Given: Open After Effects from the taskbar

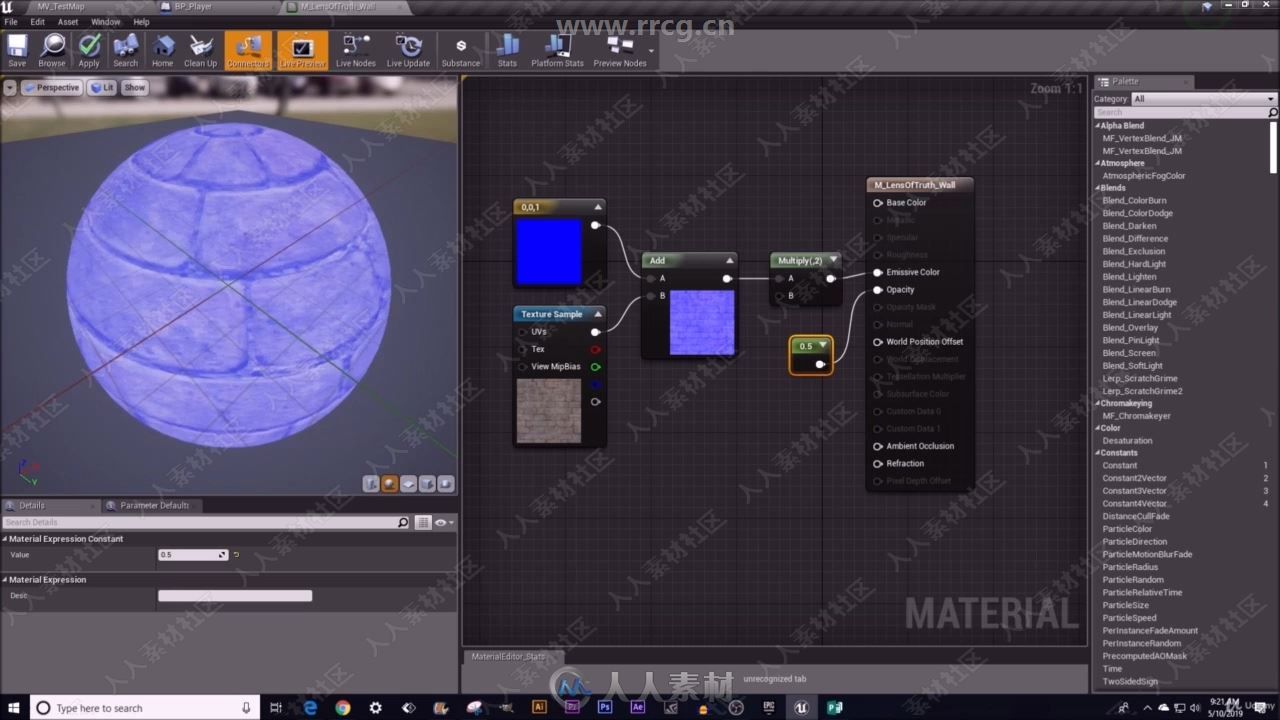Looking at the screenshot, I should 638,707.
